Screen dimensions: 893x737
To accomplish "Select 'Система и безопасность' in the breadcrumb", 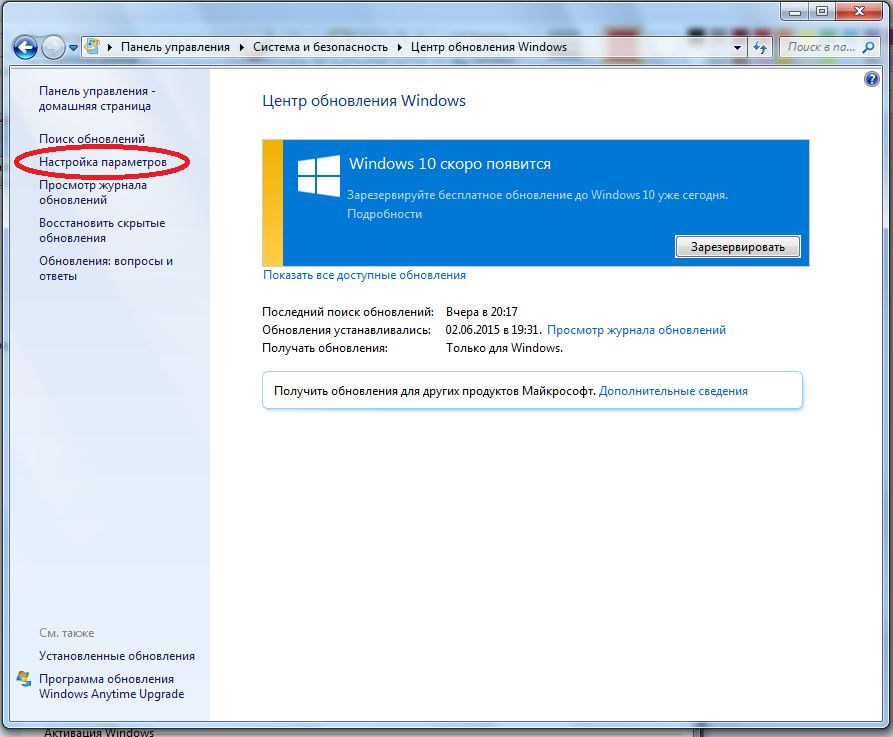I will (321, 47).
